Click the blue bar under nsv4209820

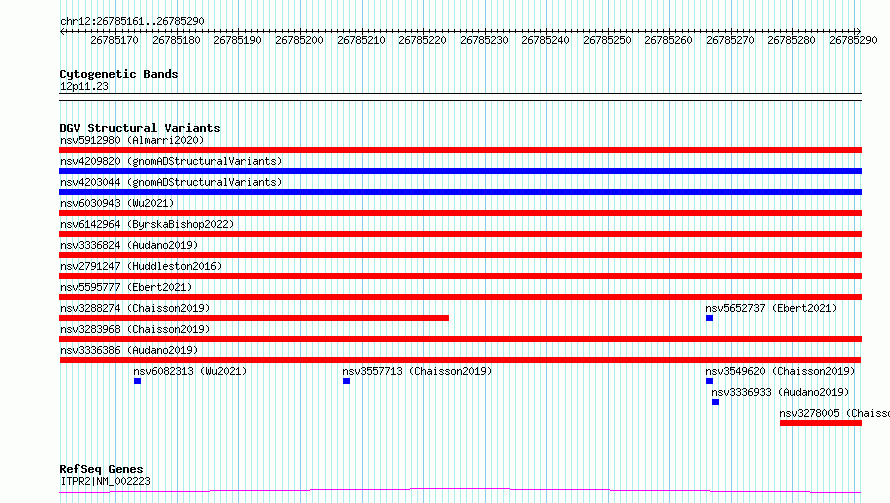tap(460, 171)
